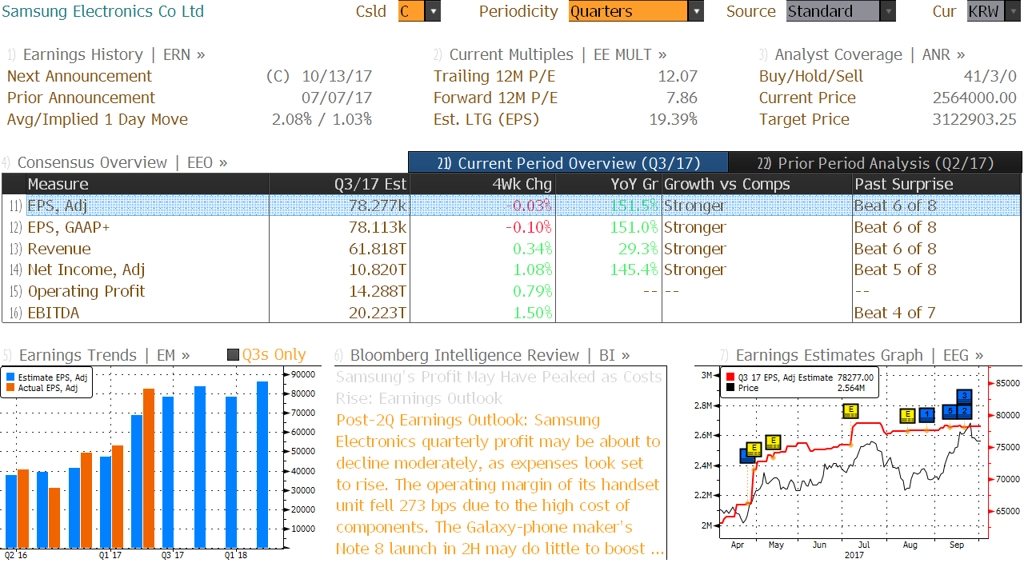Click blue event marker numbered 5
The image size is (1024, 563).
(951, 411)
